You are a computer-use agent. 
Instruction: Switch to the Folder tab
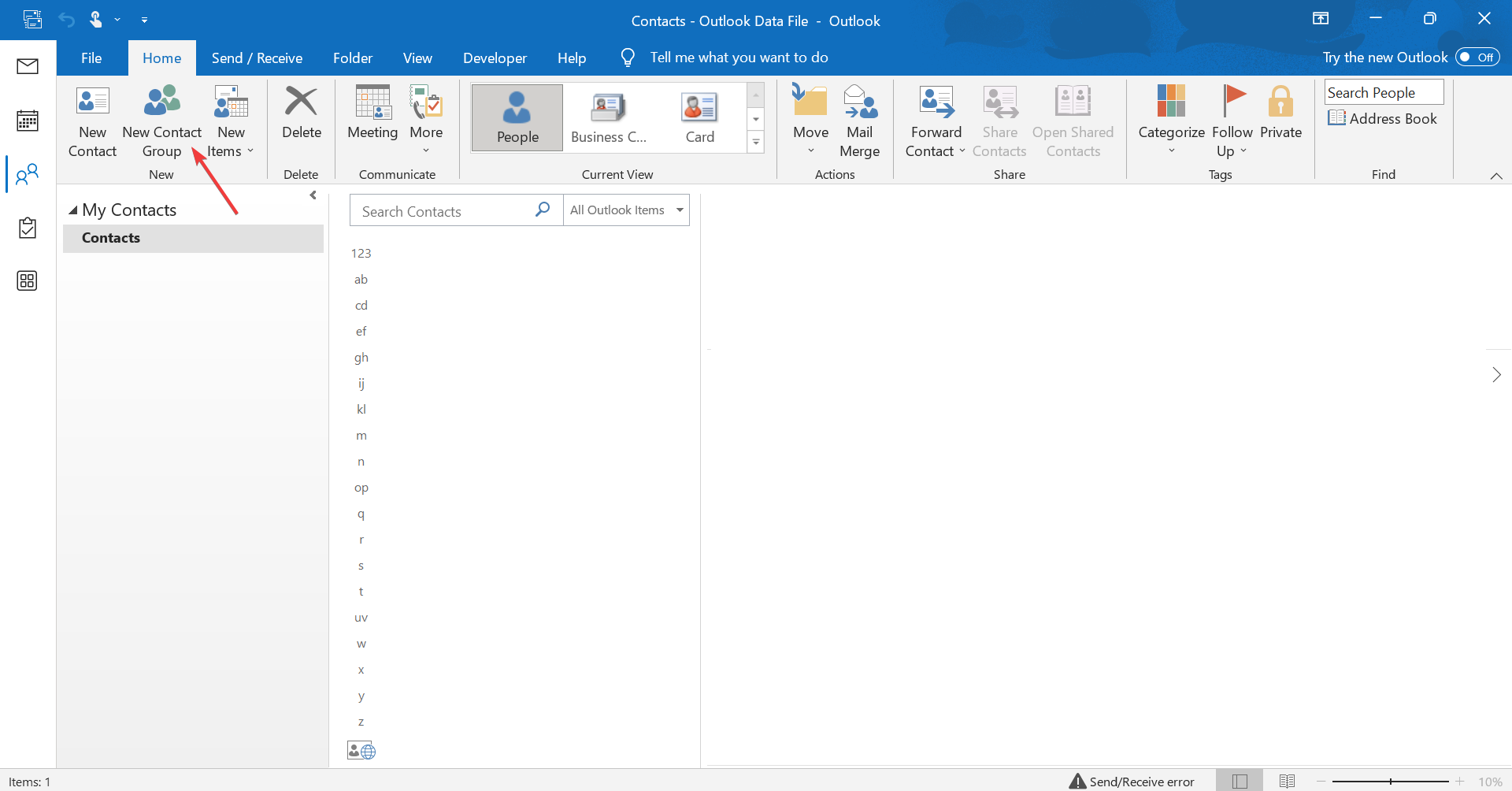[x=352, y=58]
